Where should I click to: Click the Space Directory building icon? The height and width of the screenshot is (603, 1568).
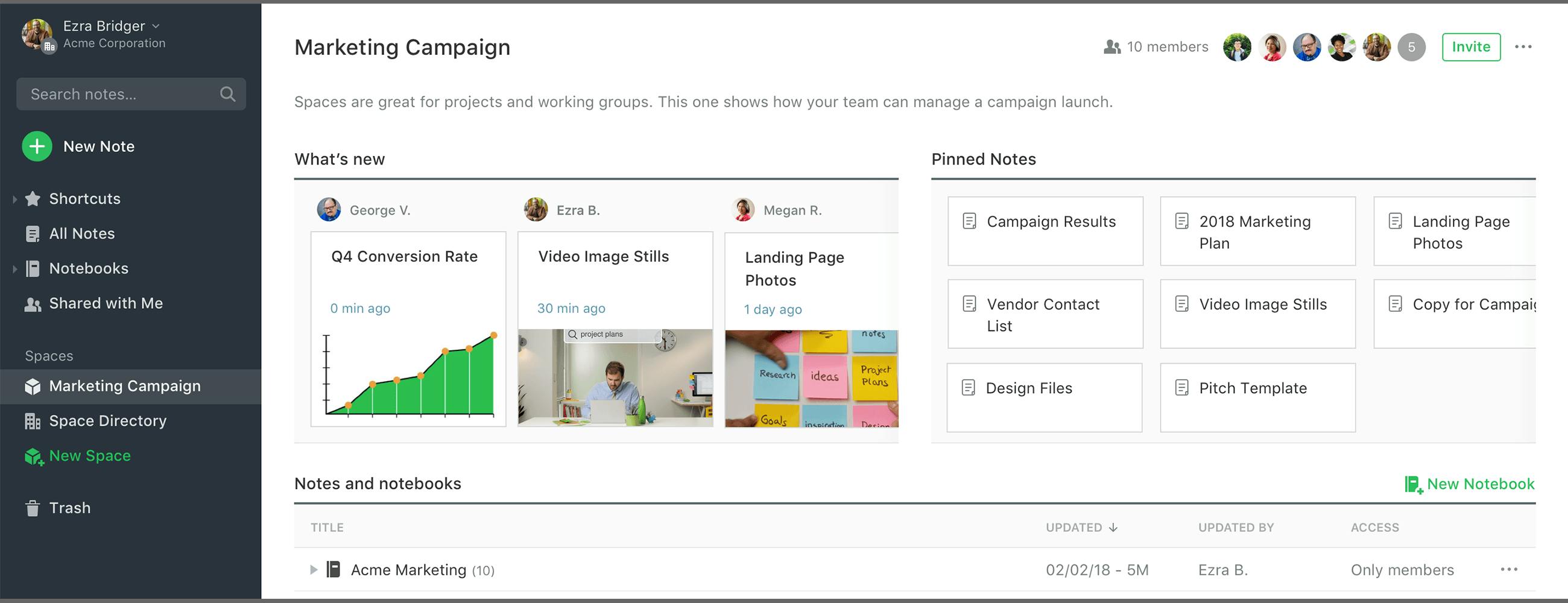[x=32, y=421]
